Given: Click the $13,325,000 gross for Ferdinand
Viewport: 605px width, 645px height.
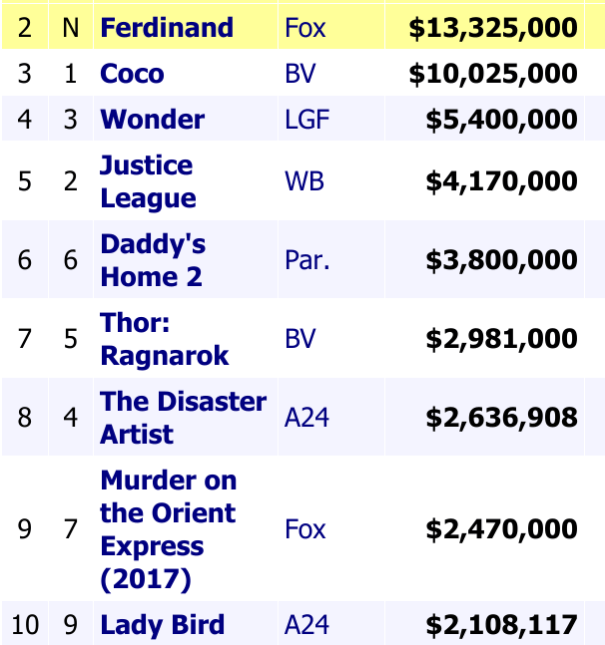Looking at the screenshot, I should (x=493, y=27).
